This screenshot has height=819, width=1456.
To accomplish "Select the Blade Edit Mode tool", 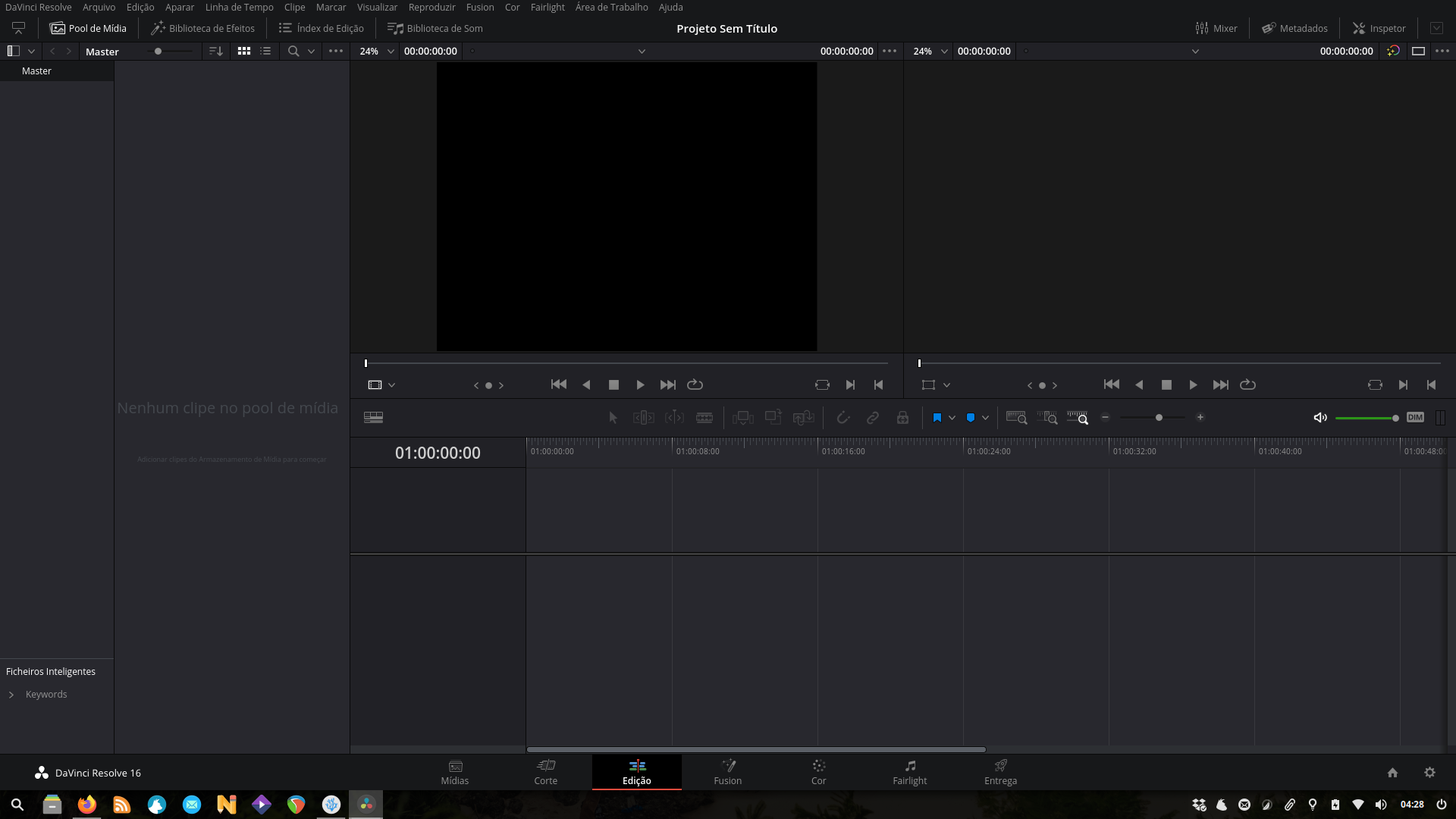I will click(704, 417).
